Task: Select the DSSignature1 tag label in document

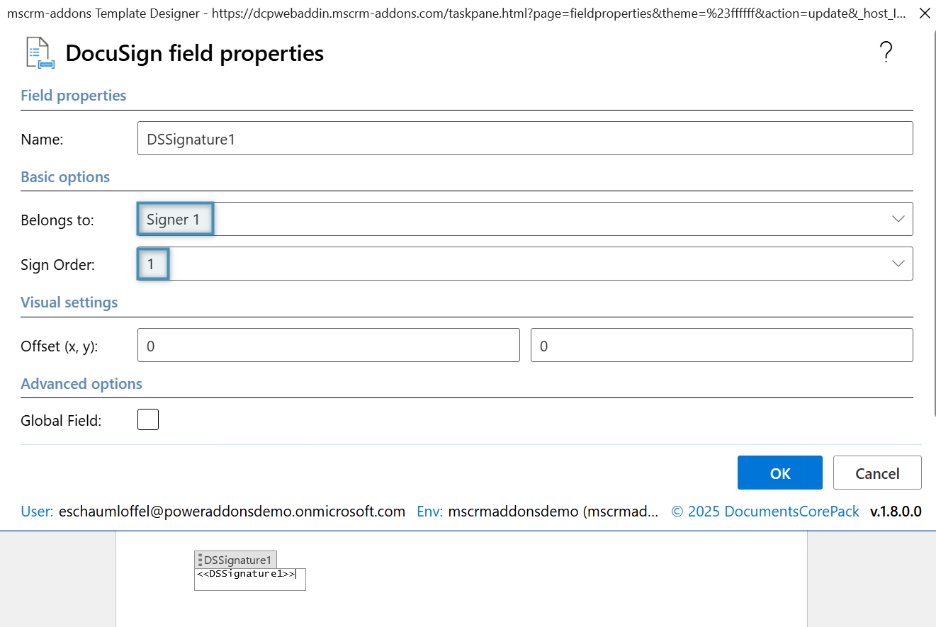Action: tap(238, 560)
